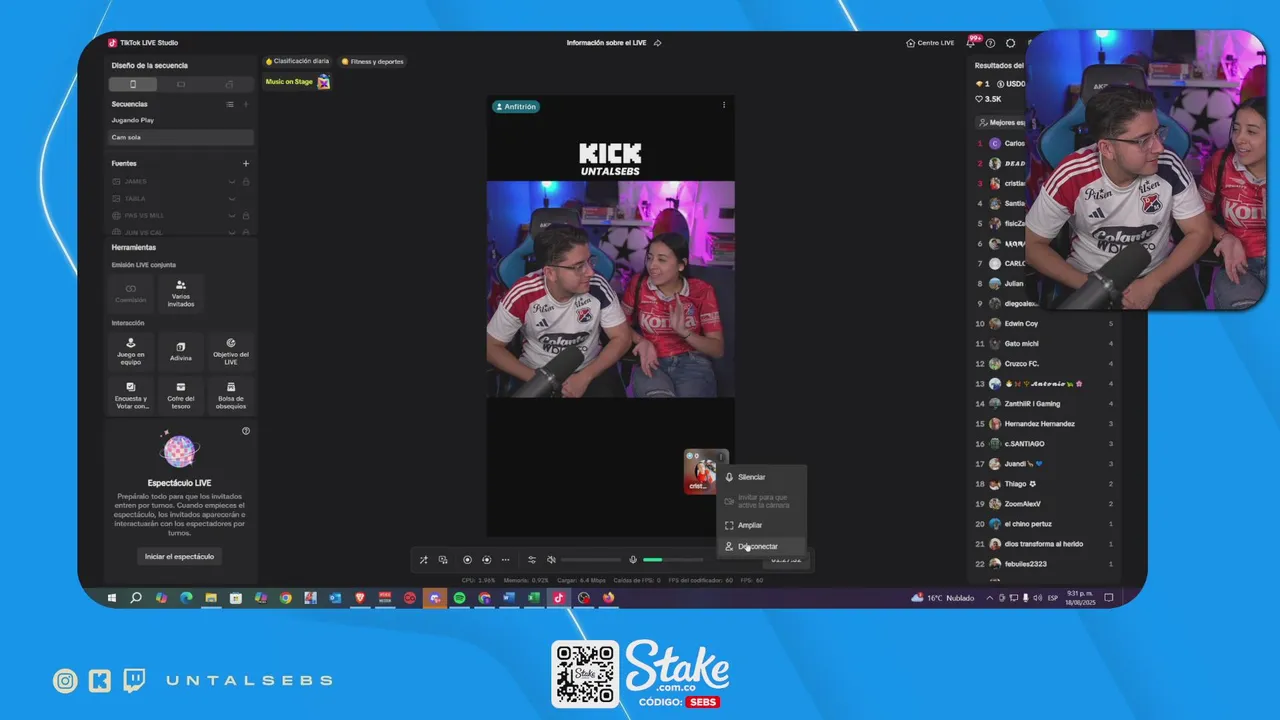The height and width of the screenshot is (720, 1280).
Task: Click the Anfitrión host badge
Action: tap(516, 106)
